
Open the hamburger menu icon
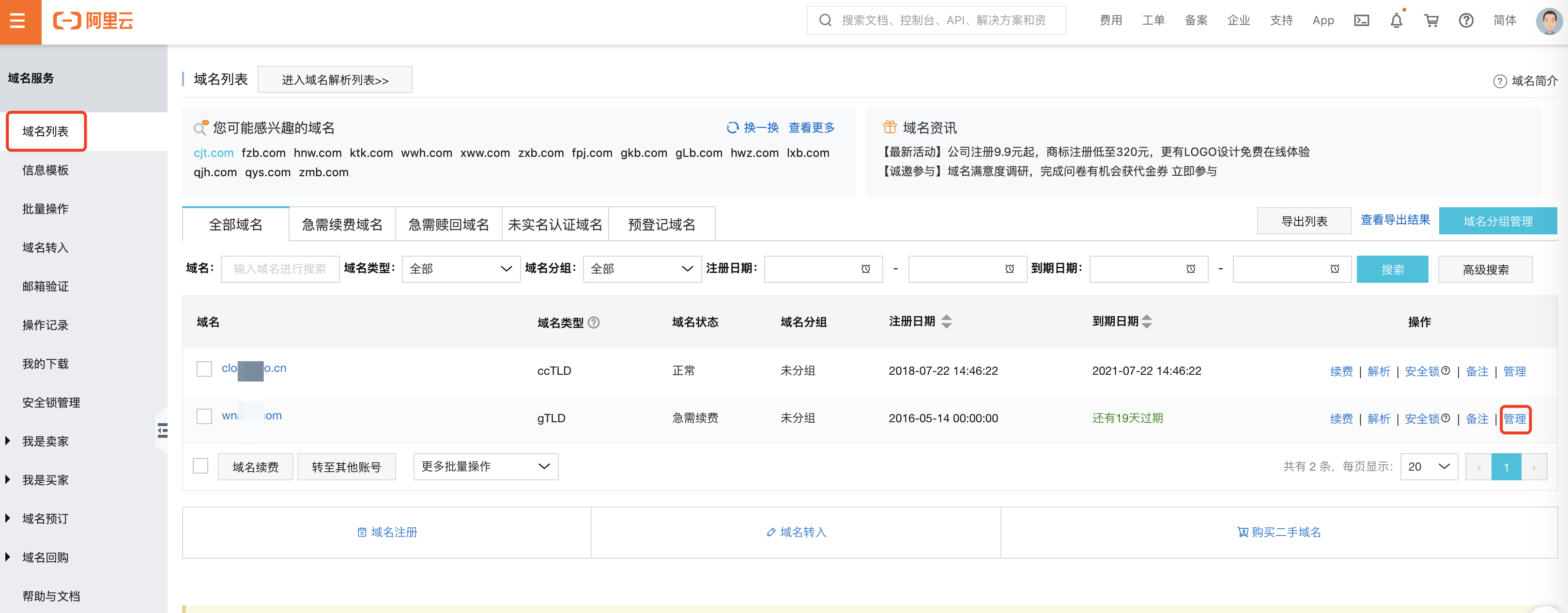[18, 21]
